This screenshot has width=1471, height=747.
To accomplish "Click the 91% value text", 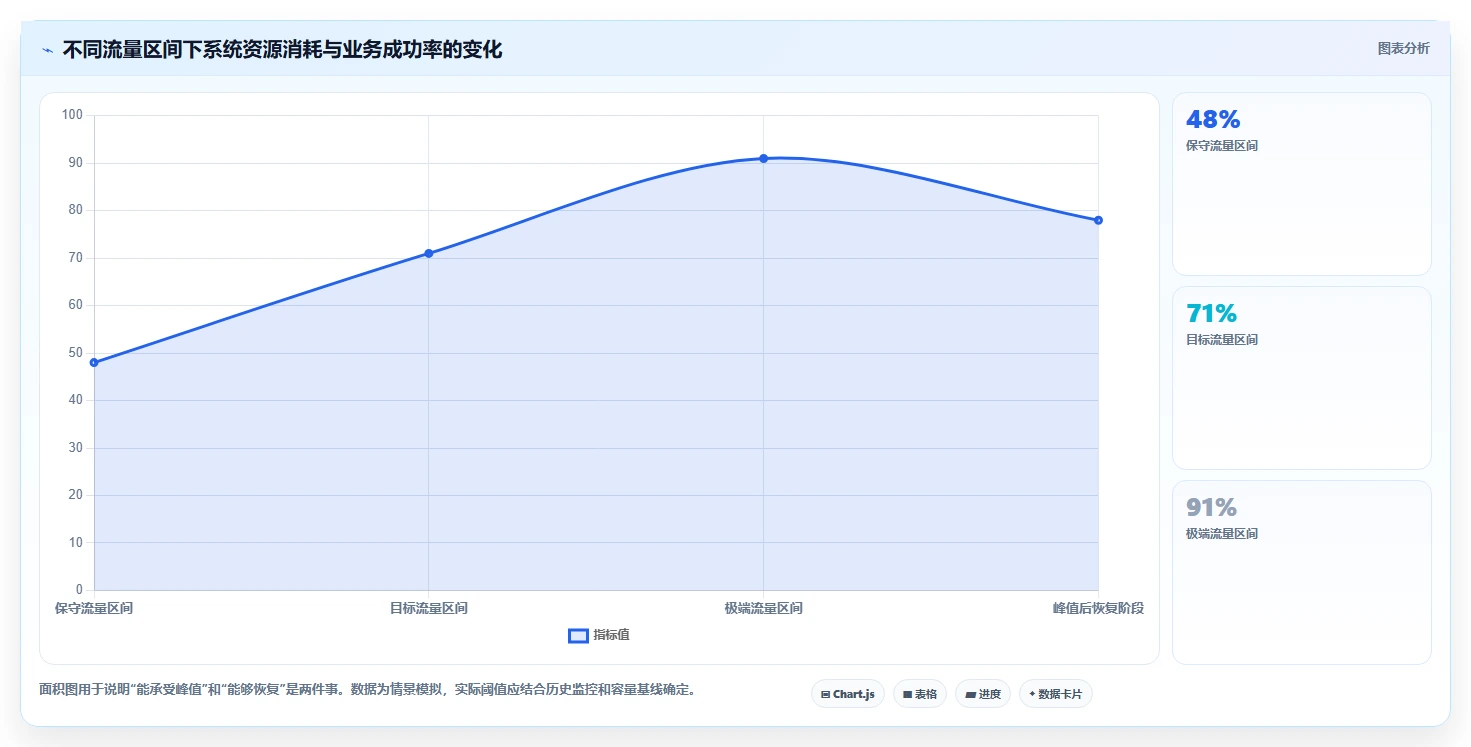I will pos(1211,507).
